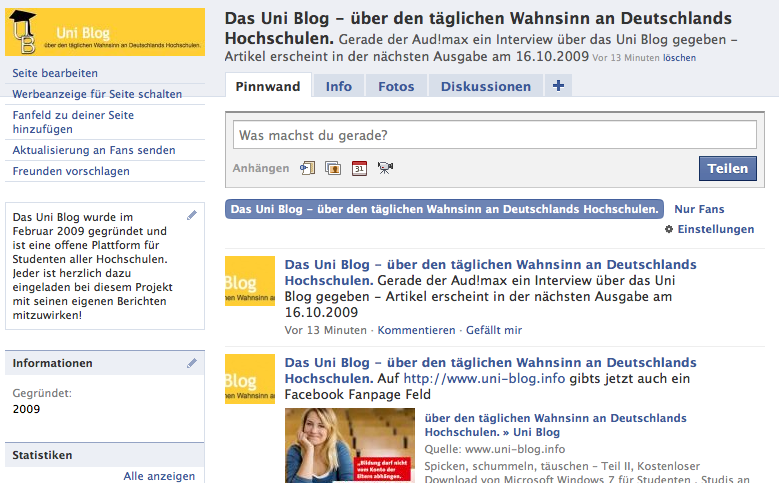Click the Anhängen label

[261, 168]
